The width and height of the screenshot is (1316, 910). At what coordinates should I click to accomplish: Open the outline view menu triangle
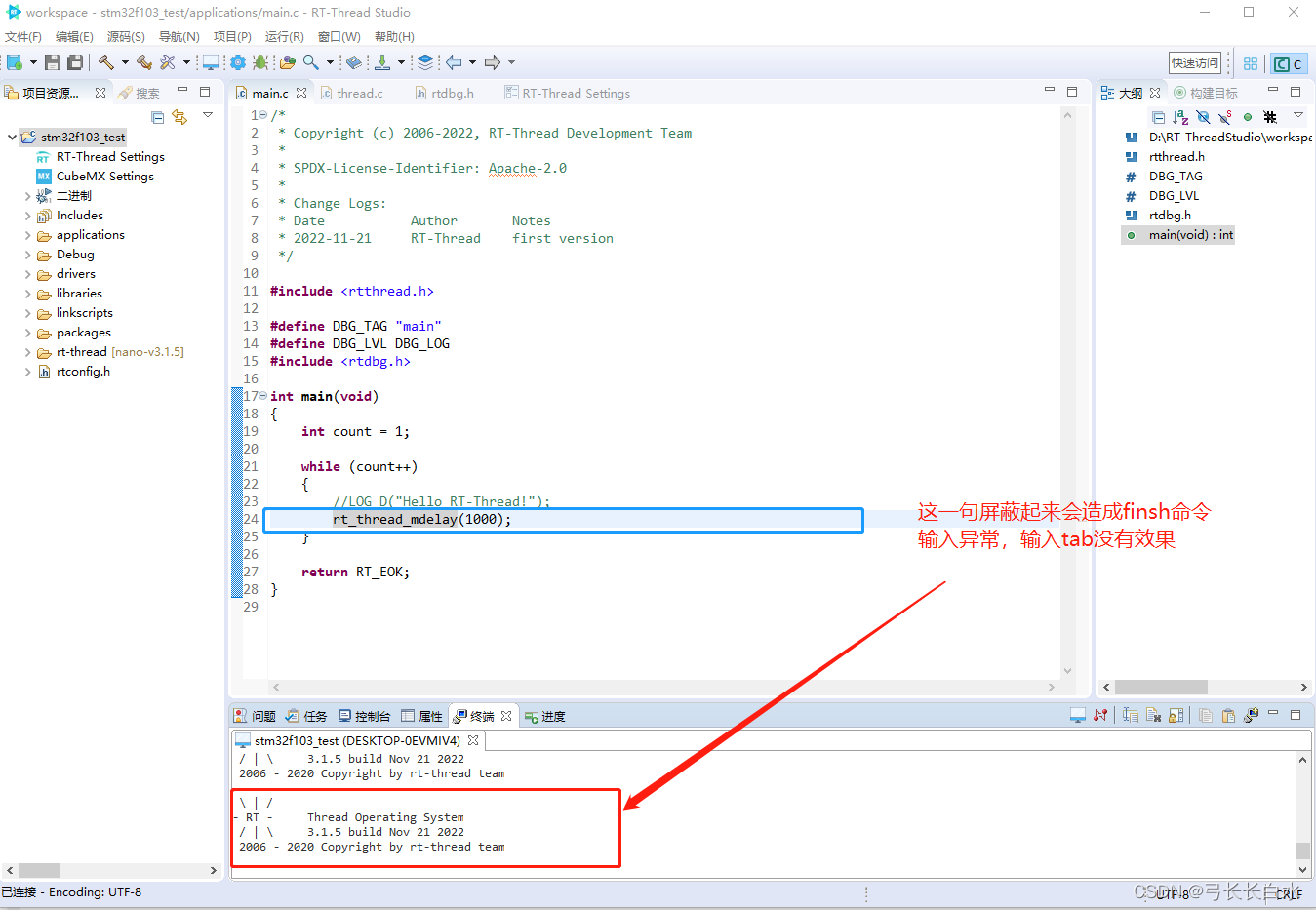pos(1298,115)
